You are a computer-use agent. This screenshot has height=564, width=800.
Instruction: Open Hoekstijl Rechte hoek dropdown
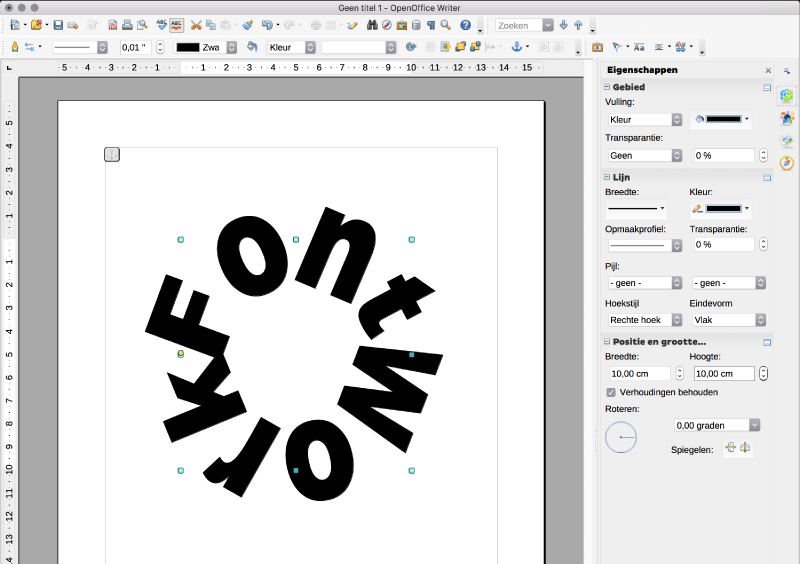coord(645,320)
